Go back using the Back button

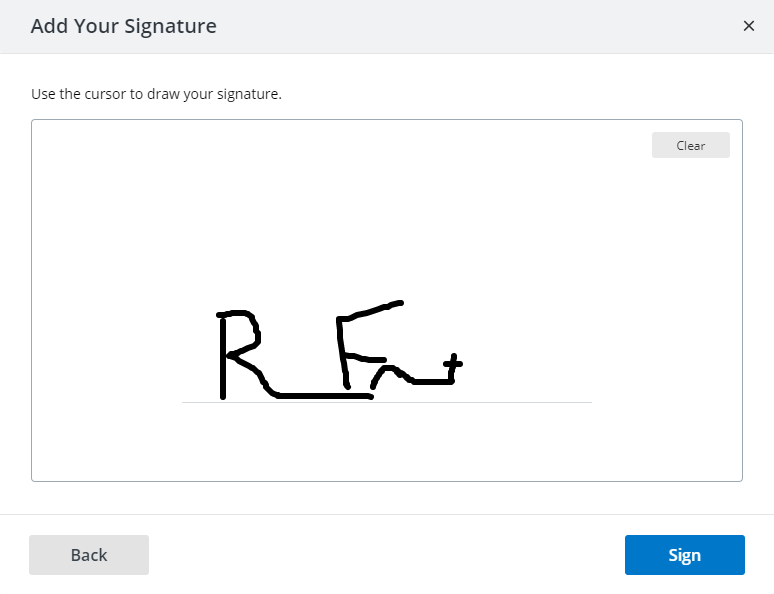89,555
